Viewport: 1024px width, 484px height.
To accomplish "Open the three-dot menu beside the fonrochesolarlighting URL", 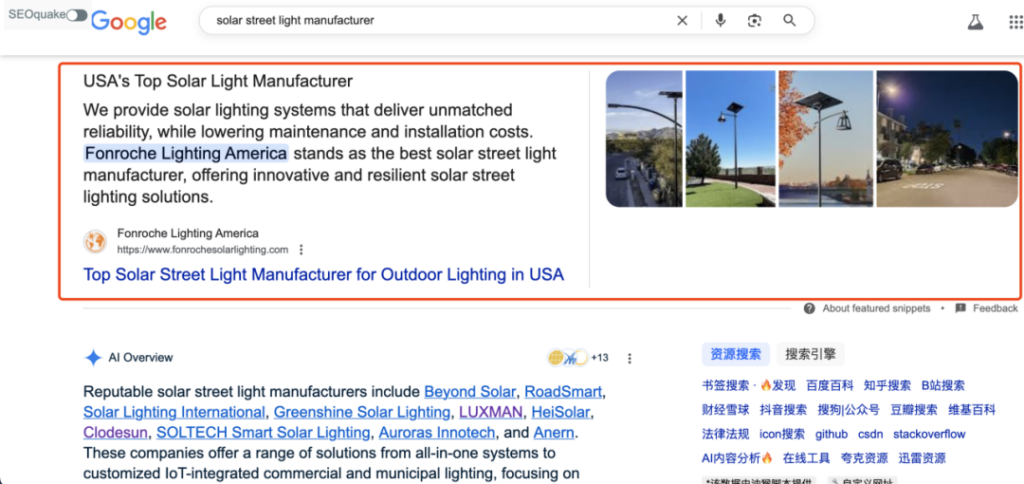I will tap(301, 250).
